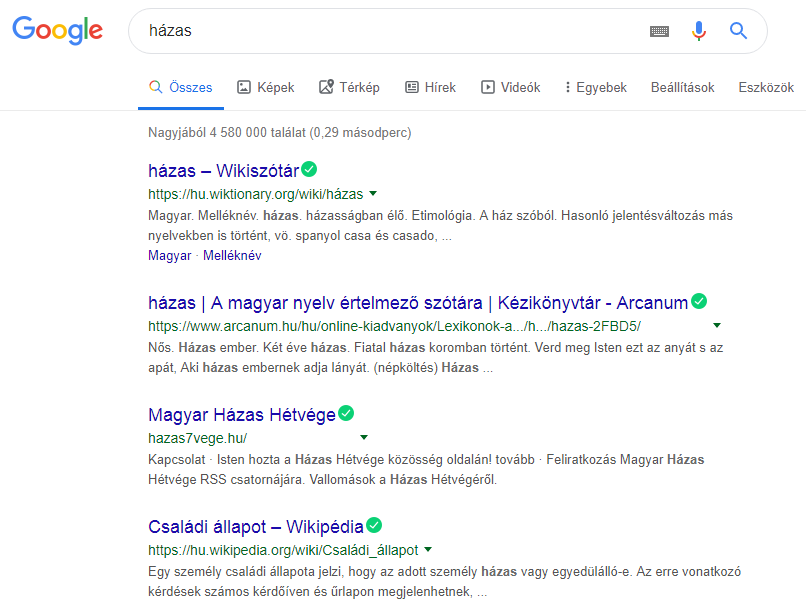Screen dimensions: 806x610
Task: Switch to the Térkép tab
Action: (350, 87)
